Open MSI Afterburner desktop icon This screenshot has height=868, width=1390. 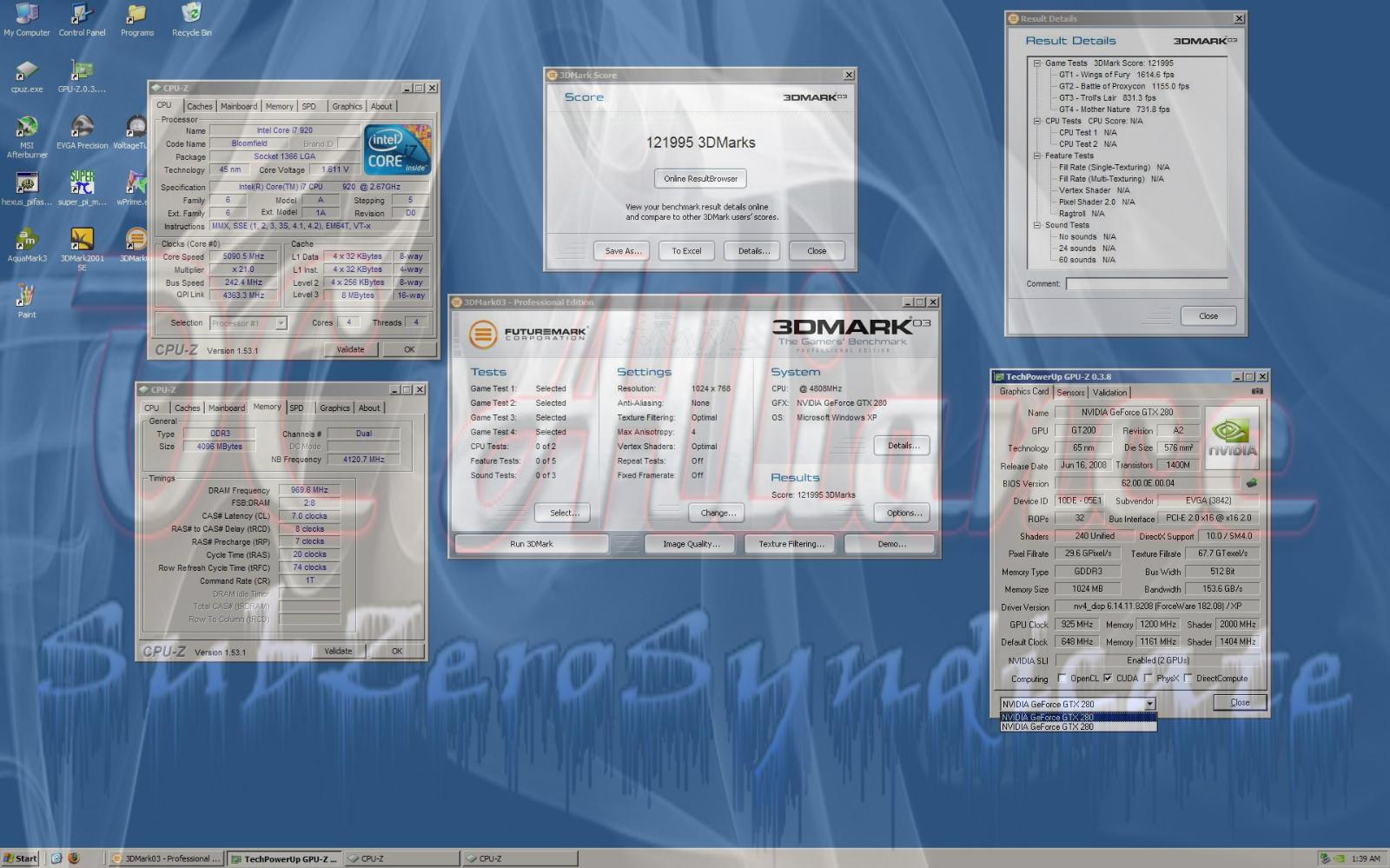[x=27, y=137]
